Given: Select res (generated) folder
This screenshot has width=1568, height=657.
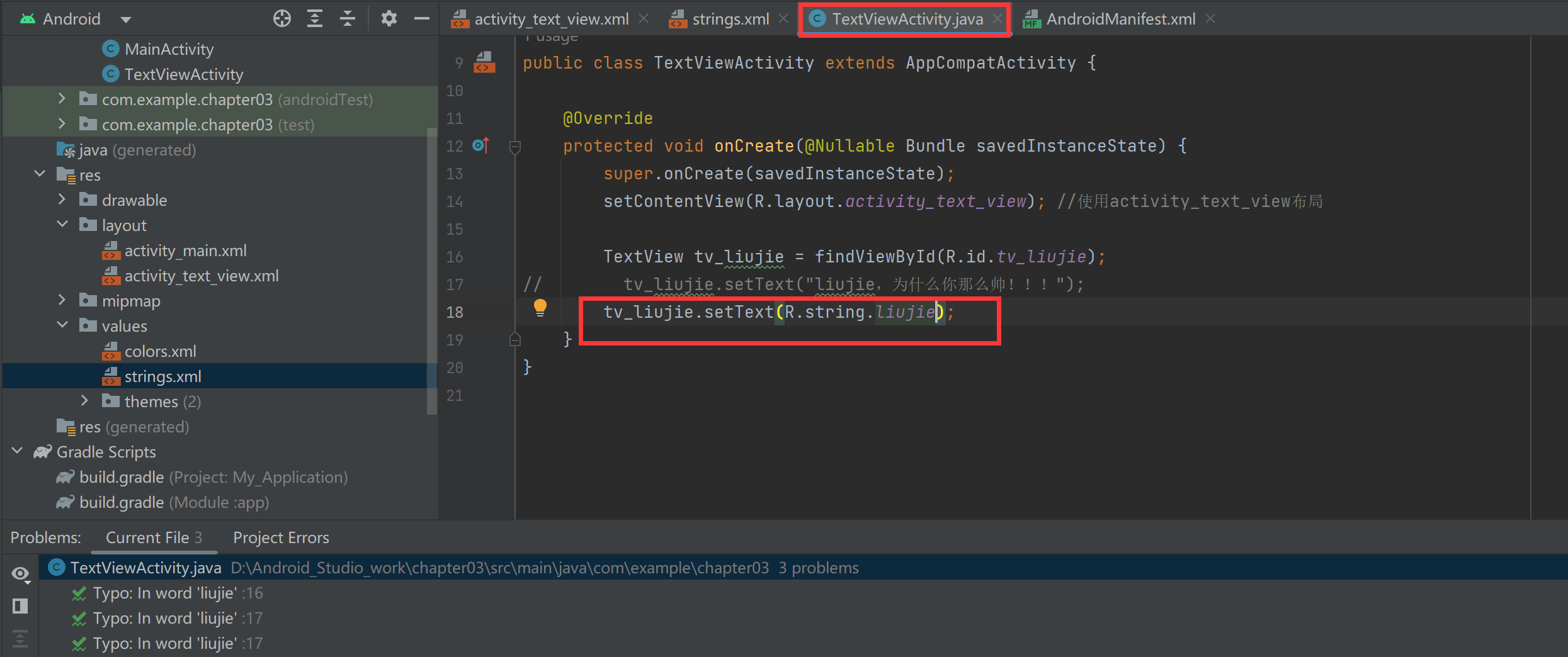Looking at the screenshot, I should 134,427.
